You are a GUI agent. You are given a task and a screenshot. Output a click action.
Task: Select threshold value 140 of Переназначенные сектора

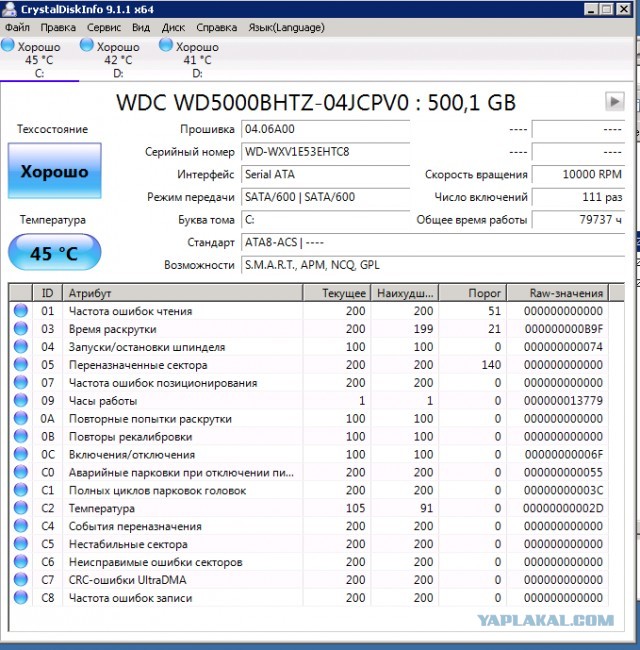pos(491,365)
